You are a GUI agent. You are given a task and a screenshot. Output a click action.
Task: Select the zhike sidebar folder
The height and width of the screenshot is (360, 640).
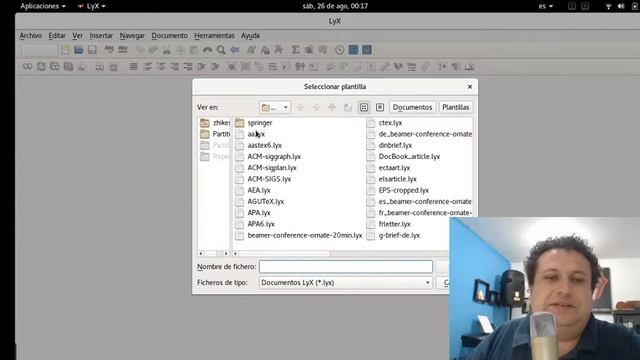click(x=215, y=122)
